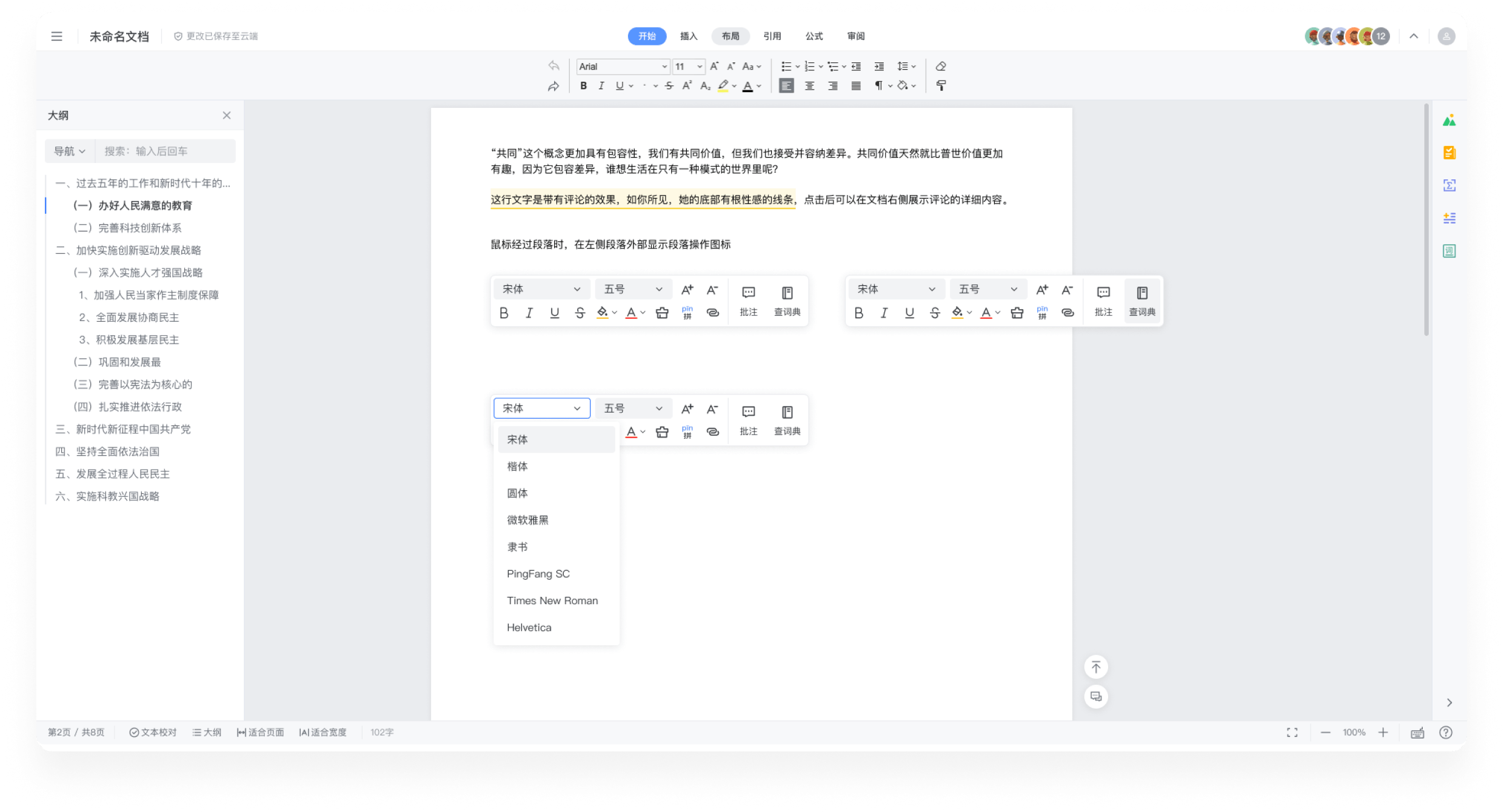
Task: Toggle right alignment in main toolbar
Action: [833, 86]
